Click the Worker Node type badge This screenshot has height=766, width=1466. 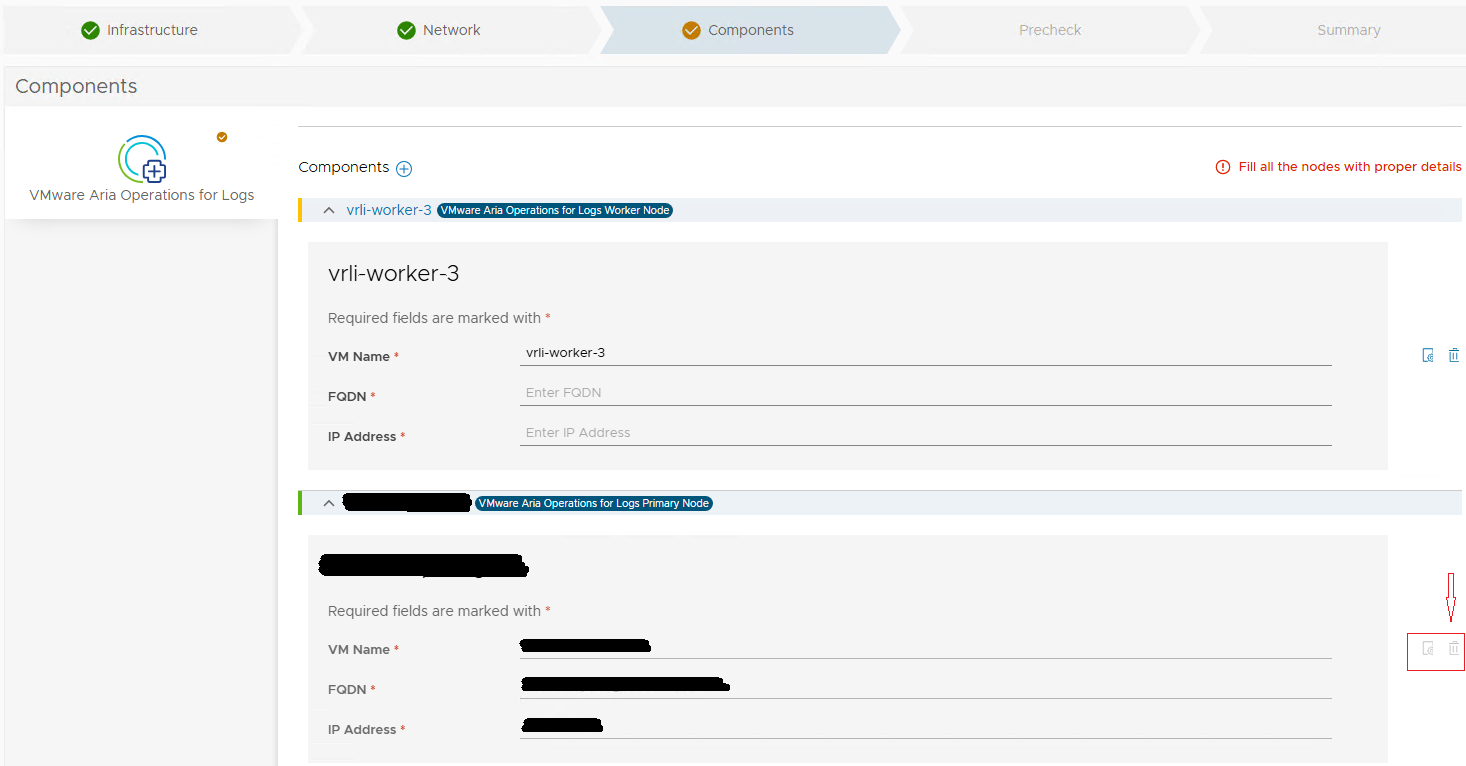(x=555, y=211)
